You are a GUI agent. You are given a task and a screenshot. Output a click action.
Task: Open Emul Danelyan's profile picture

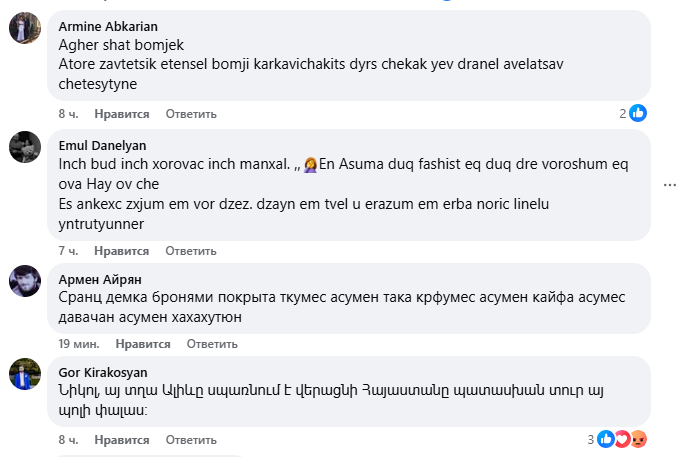tap(25, 146)
